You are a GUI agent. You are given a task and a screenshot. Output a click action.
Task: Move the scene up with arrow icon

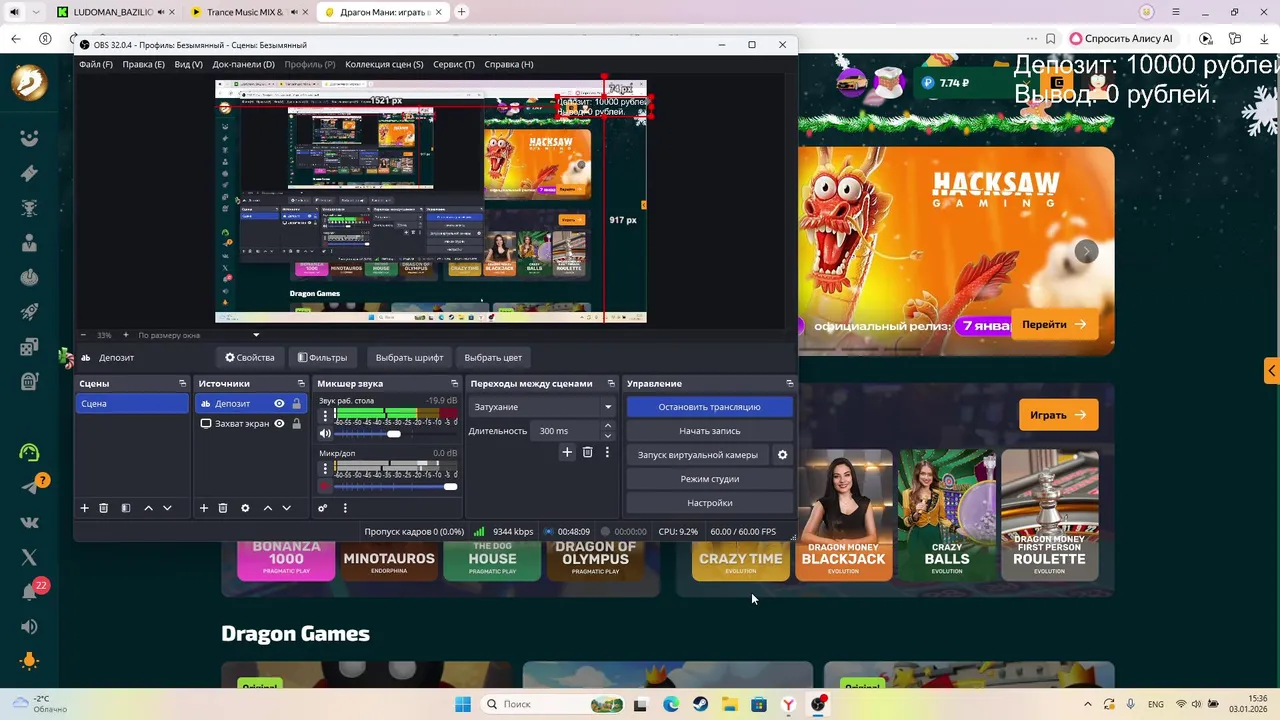click(x=148, y=508)
